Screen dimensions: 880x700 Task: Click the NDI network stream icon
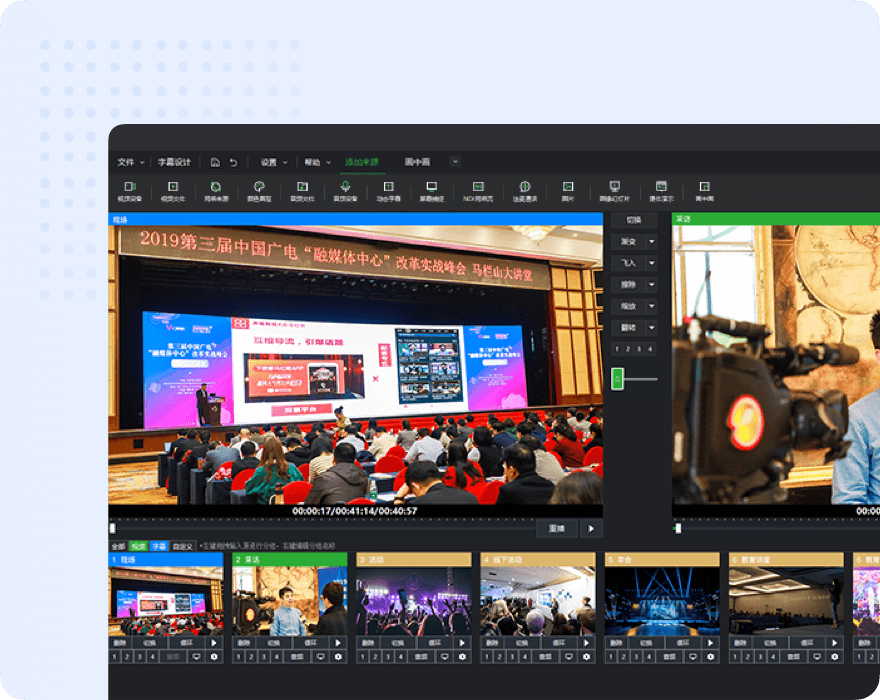tap(478, 190)
